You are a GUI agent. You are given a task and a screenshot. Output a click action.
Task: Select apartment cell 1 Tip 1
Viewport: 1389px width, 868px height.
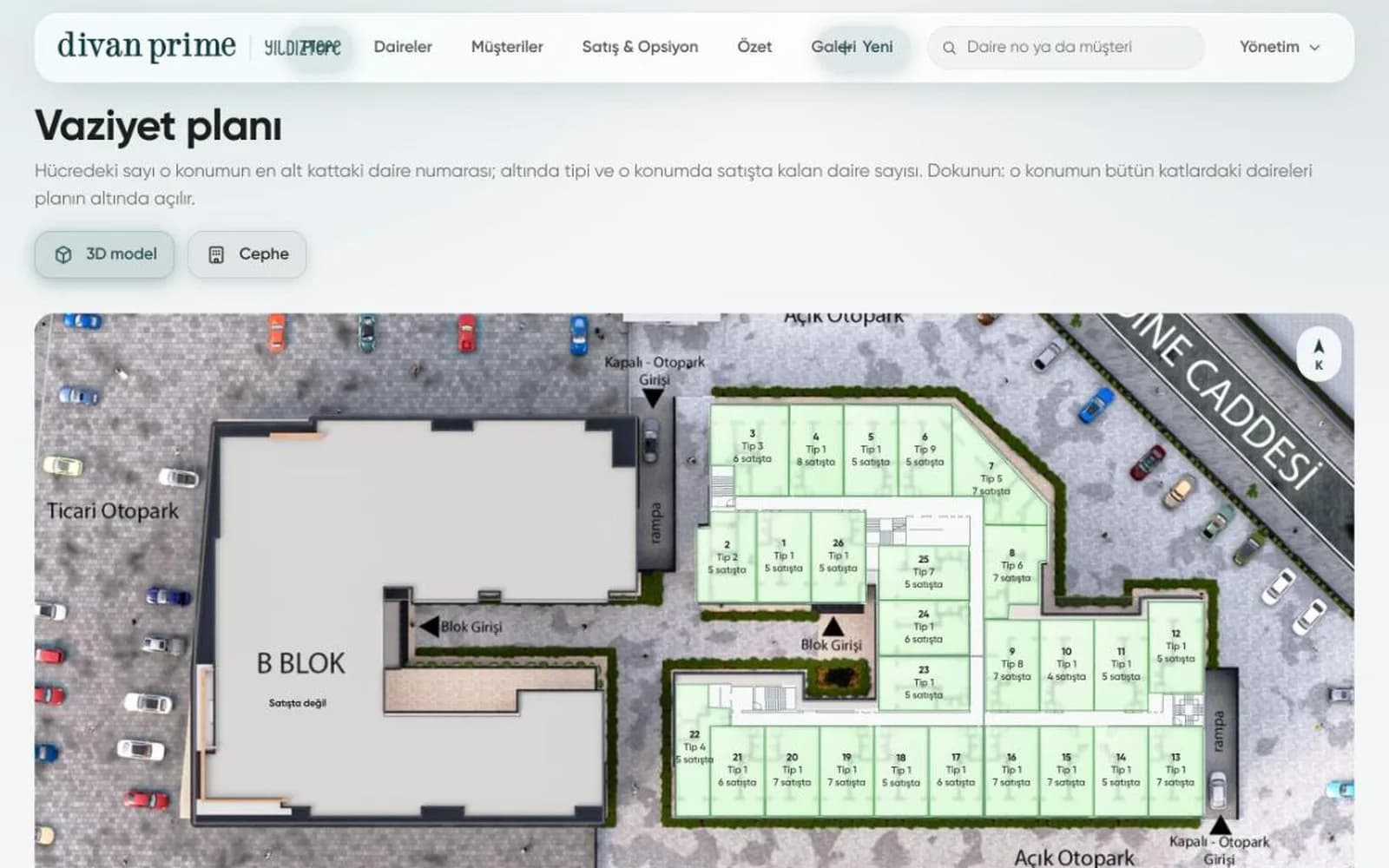[x=783, y=556]
